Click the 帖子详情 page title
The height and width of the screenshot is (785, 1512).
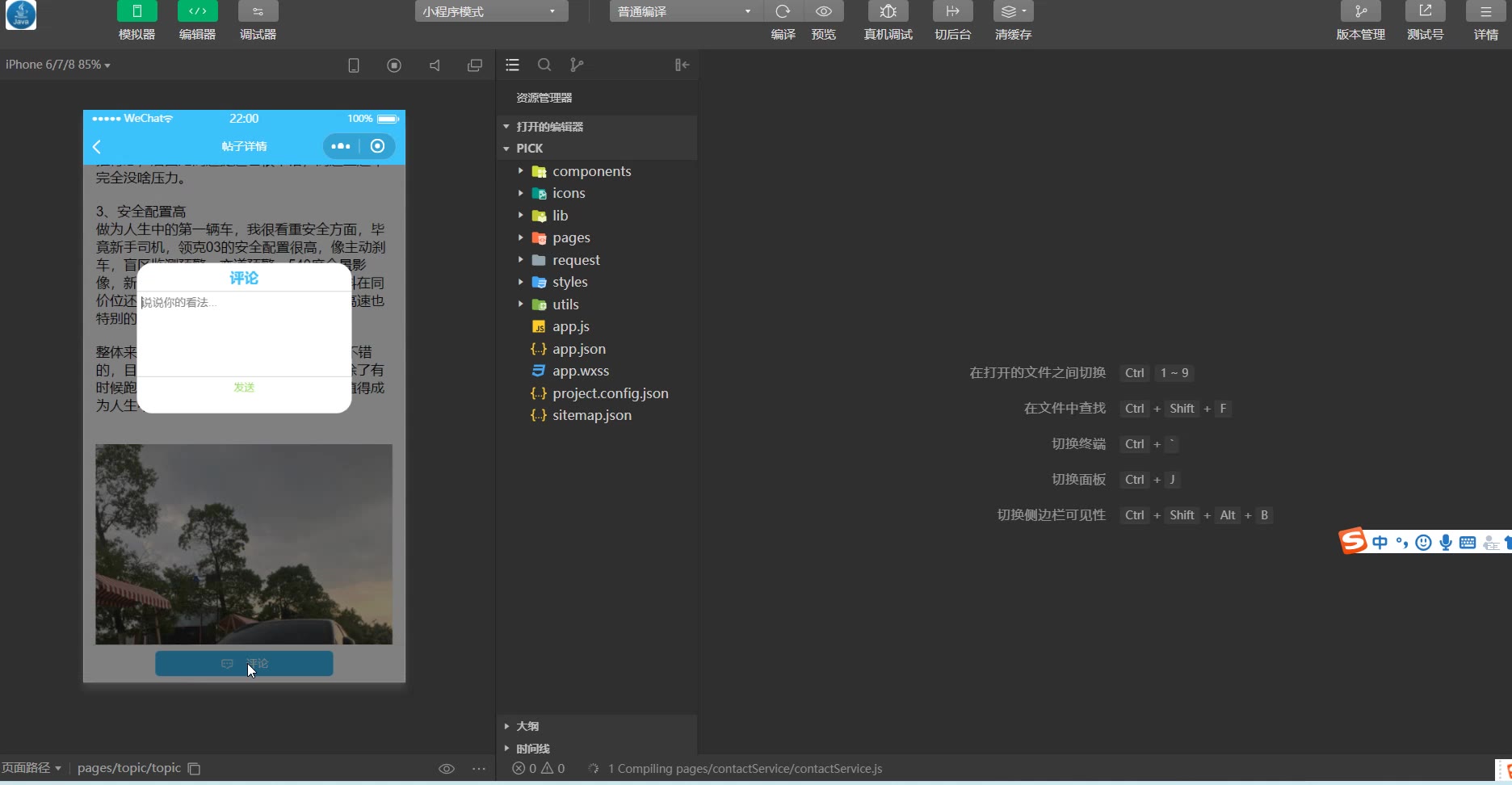click(x=244, y=146)
